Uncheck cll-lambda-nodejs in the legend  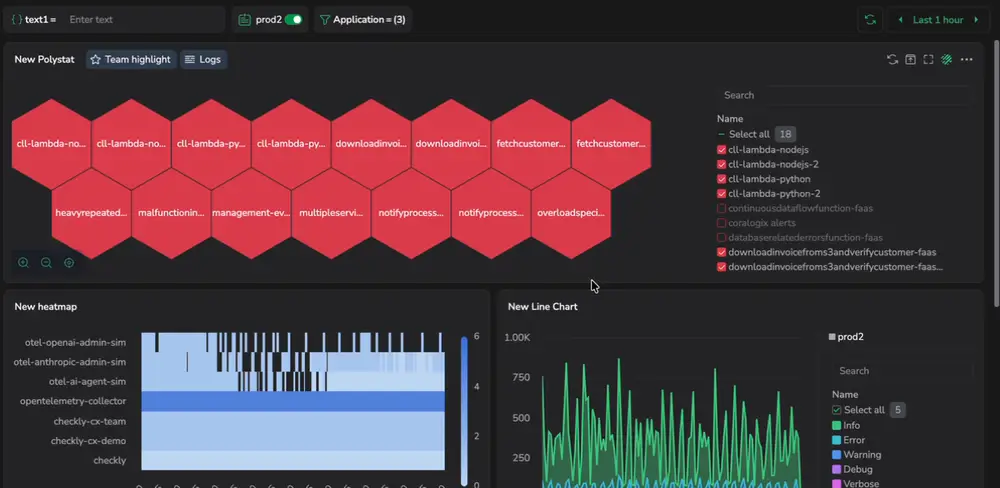(x=721, y=150)
